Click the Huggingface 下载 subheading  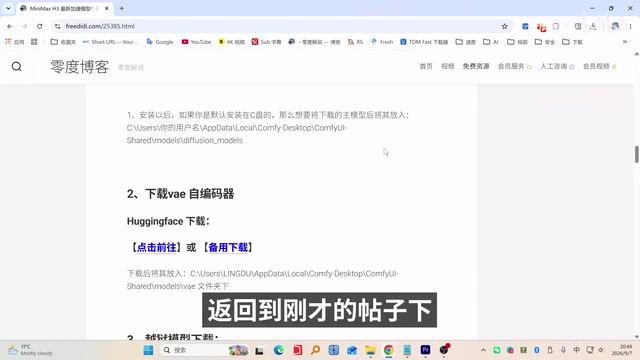[168, 221]
